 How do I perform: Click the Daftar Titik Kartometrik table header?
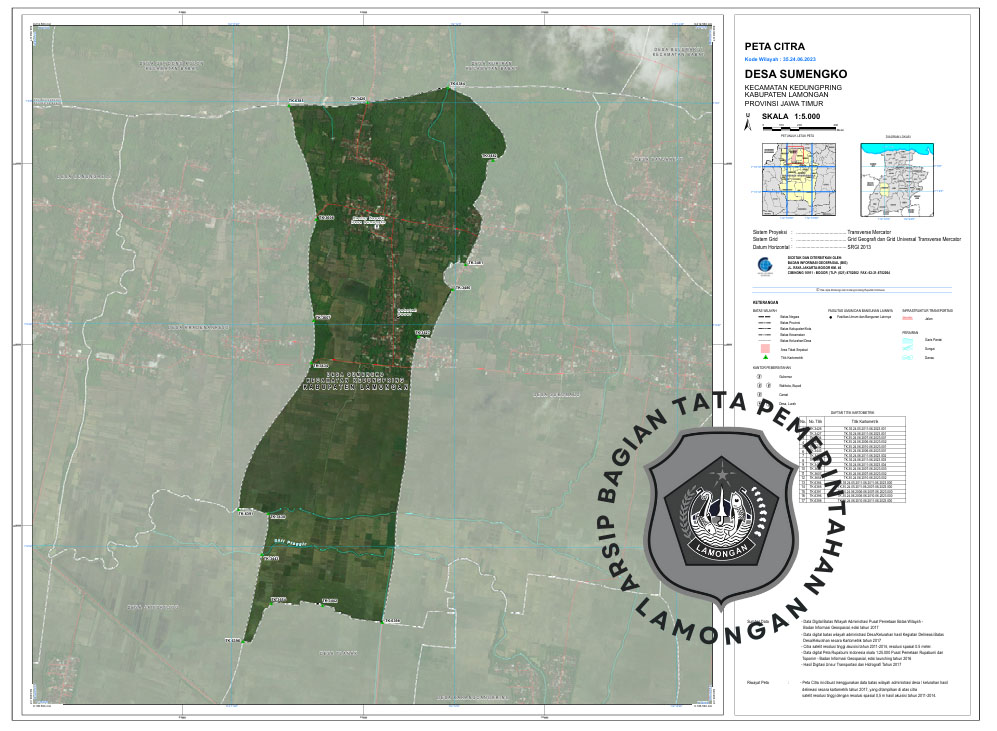(x=852, y=412)
